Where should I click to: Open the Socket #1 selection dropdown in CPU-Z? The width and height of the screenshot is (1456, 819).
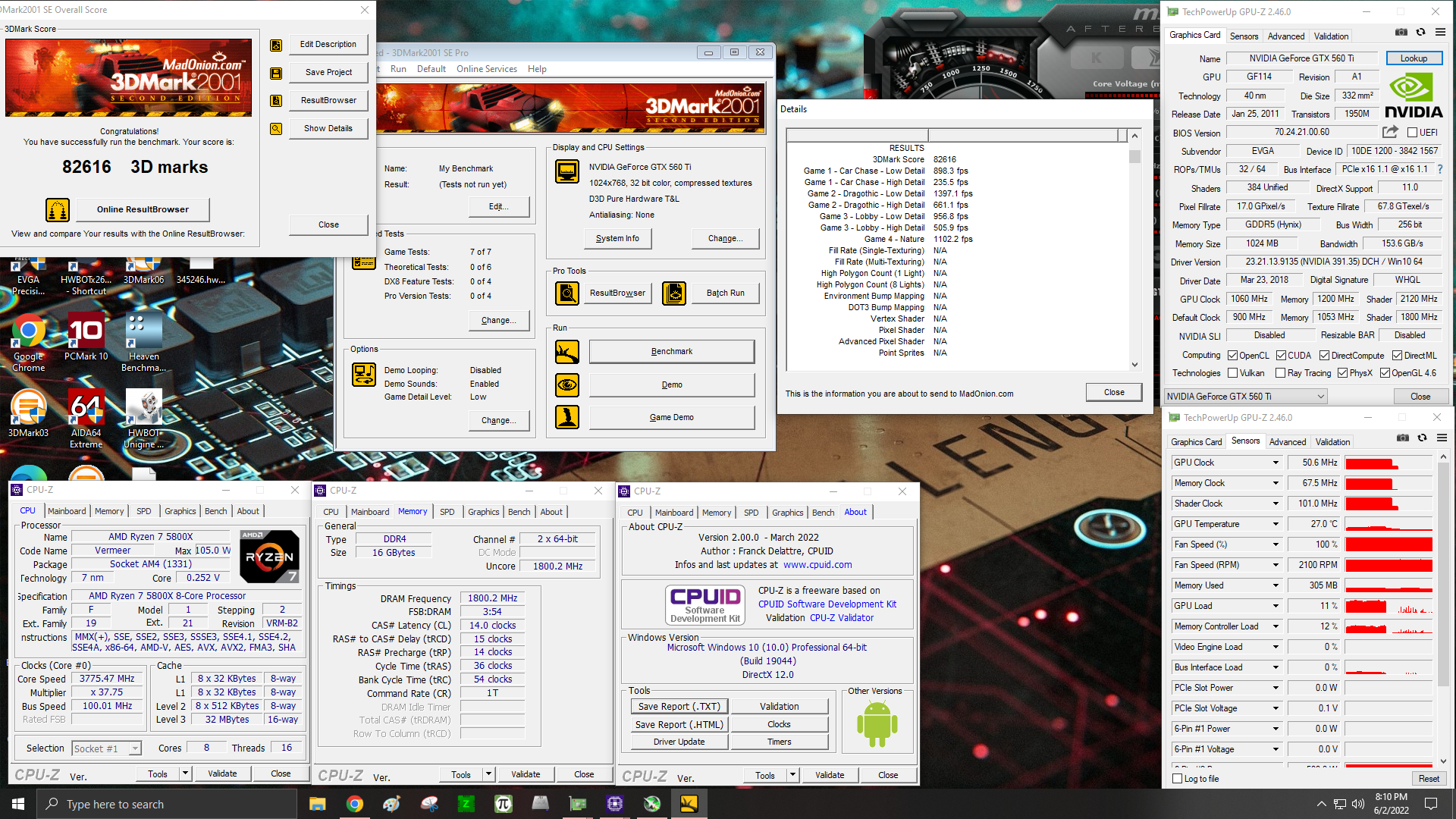107,748
